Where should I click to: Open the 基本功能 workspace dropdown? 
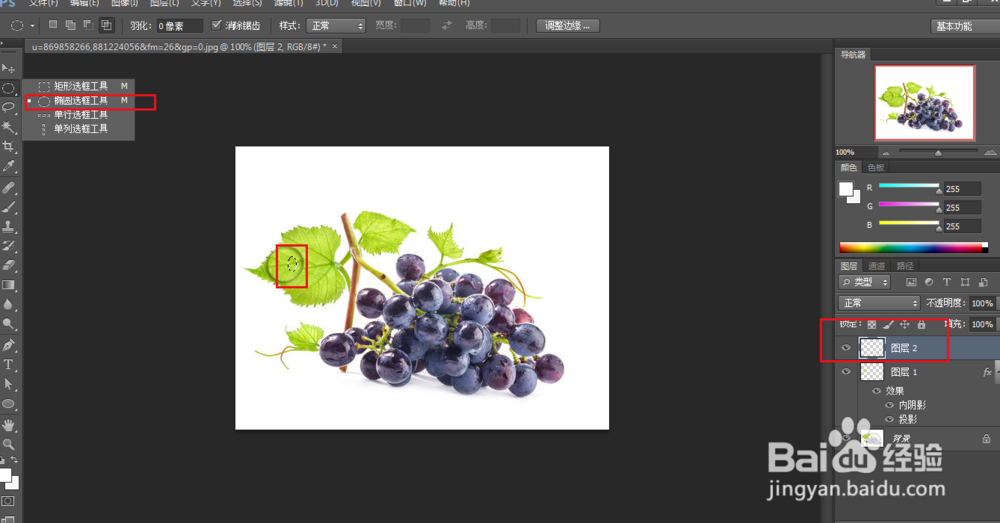coord(966,26)
